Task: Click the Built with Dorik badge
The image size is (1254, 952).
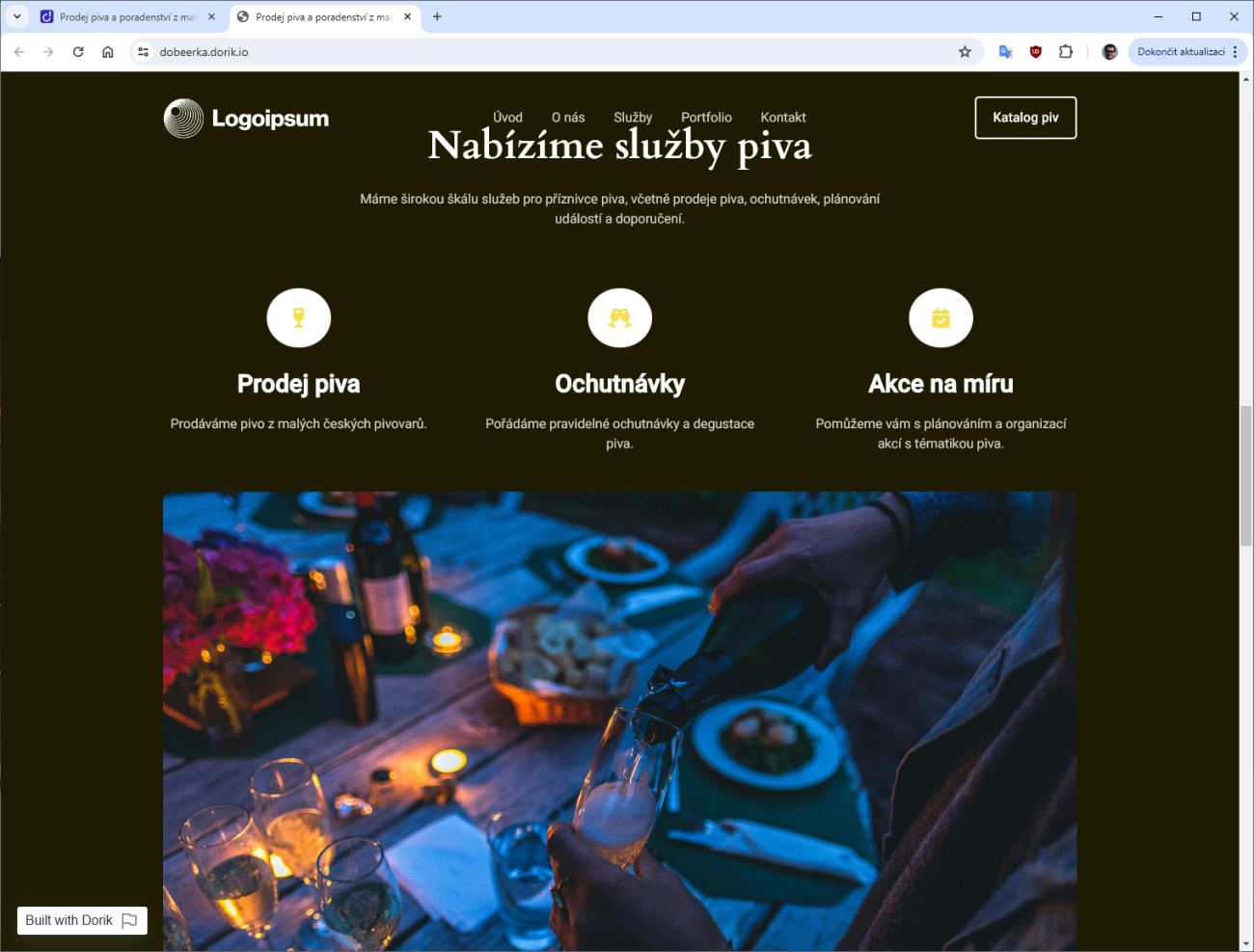Action: pyautogui.click(x=82, y=920)
